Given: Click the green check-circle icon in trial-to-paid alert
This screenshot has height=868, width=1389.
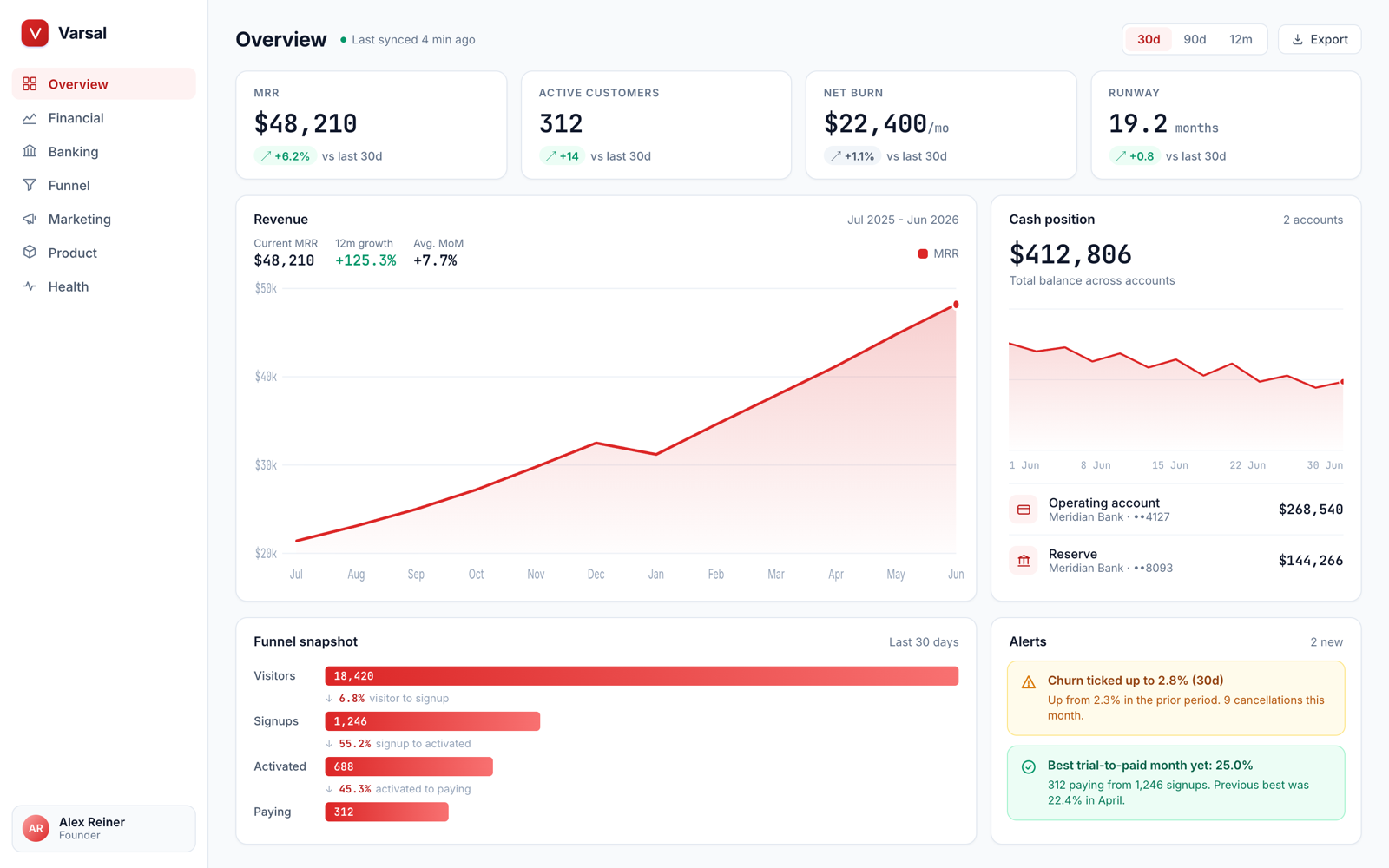Looking at the screenshot, I should click(1029, 767).
